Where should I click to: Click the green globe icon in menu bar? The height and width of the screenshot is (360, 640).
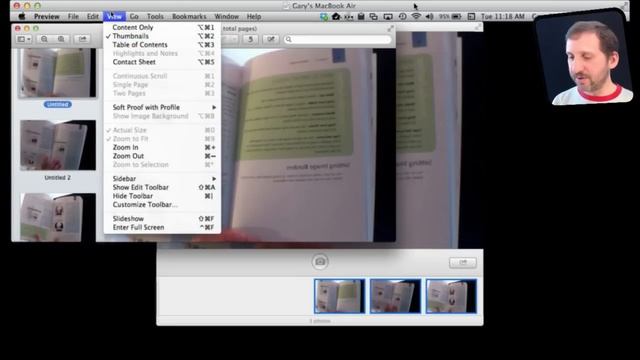click(x=324, y=16)
